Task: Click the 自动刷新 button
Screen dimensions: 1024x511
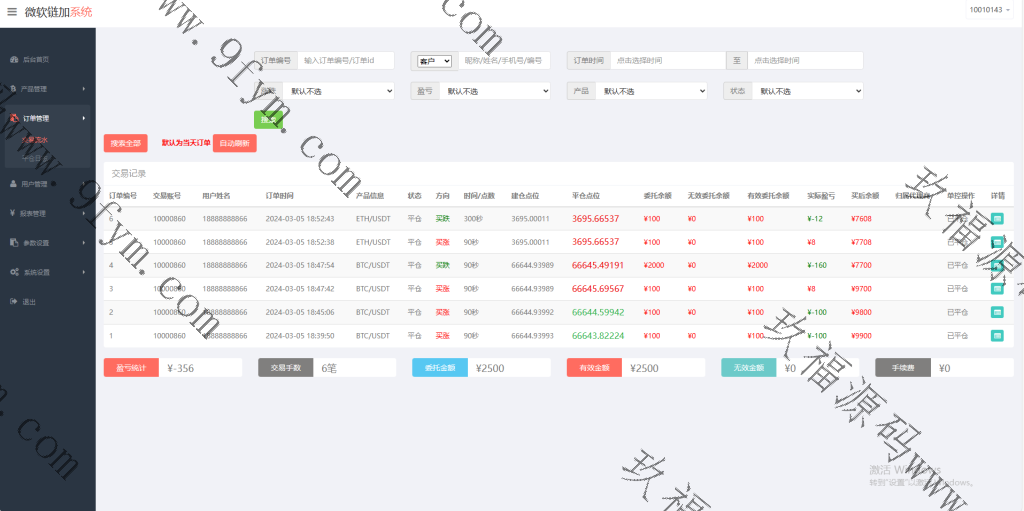Action: coord(234,143)
